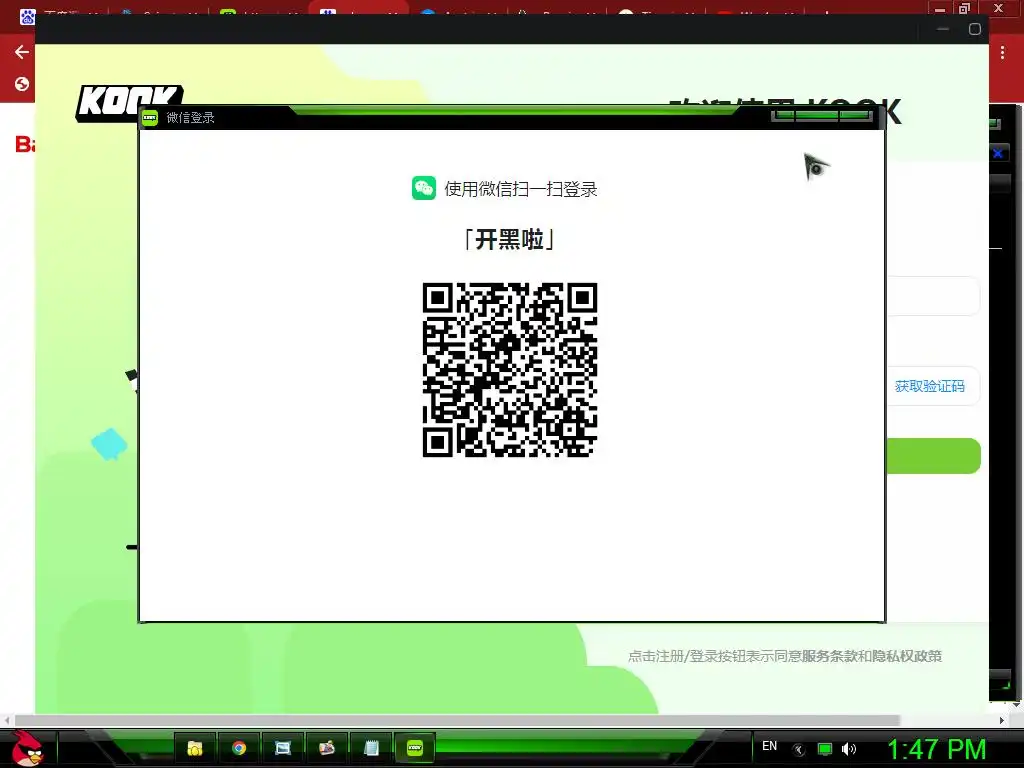
Task: Click the 使用微信扫一扫登录 text
Action: click(x=521, y=189)
